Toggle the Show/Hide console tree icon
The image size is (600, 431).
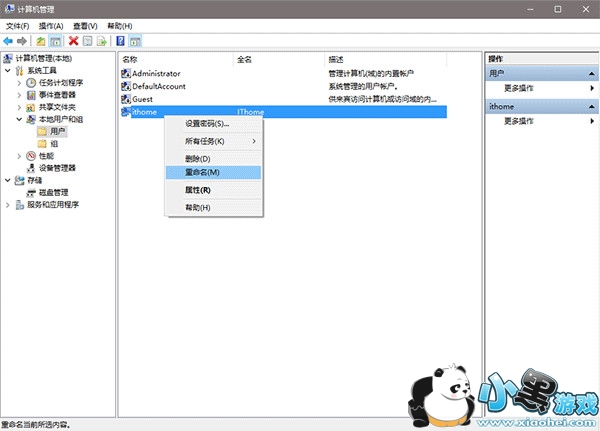[55, 41]
